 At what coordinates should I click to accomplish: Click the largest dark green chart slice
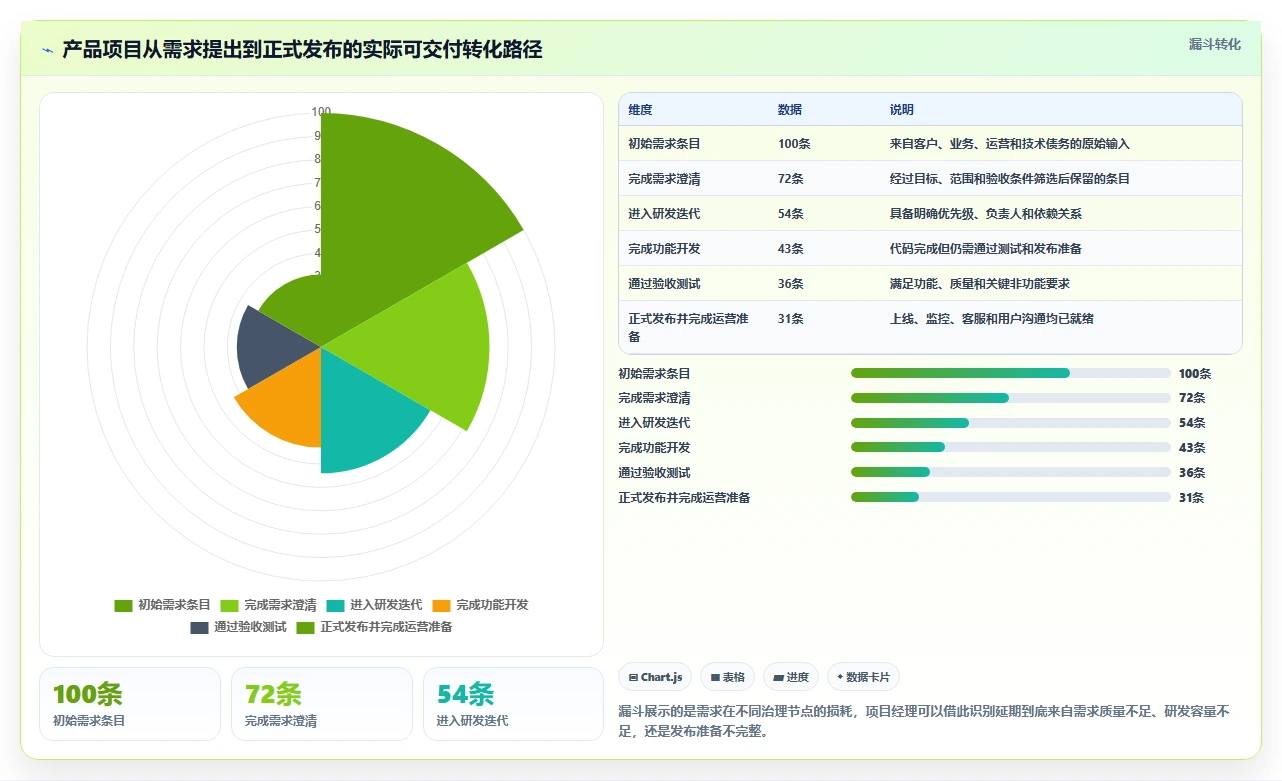[x=400, y=210]
